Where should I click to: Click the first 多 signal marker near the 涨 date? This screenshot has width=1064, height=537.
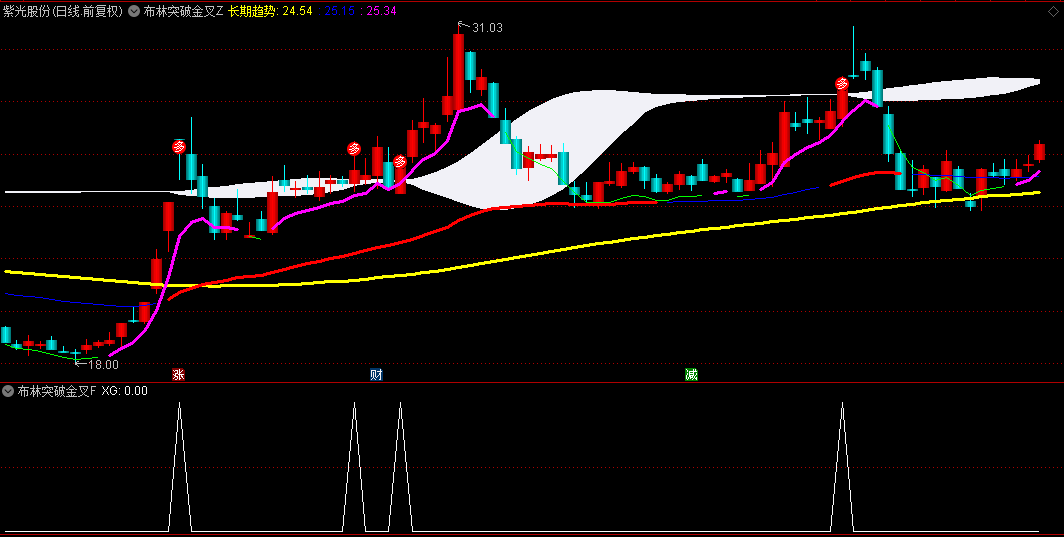pyautogui.click(x=178, y=146)
